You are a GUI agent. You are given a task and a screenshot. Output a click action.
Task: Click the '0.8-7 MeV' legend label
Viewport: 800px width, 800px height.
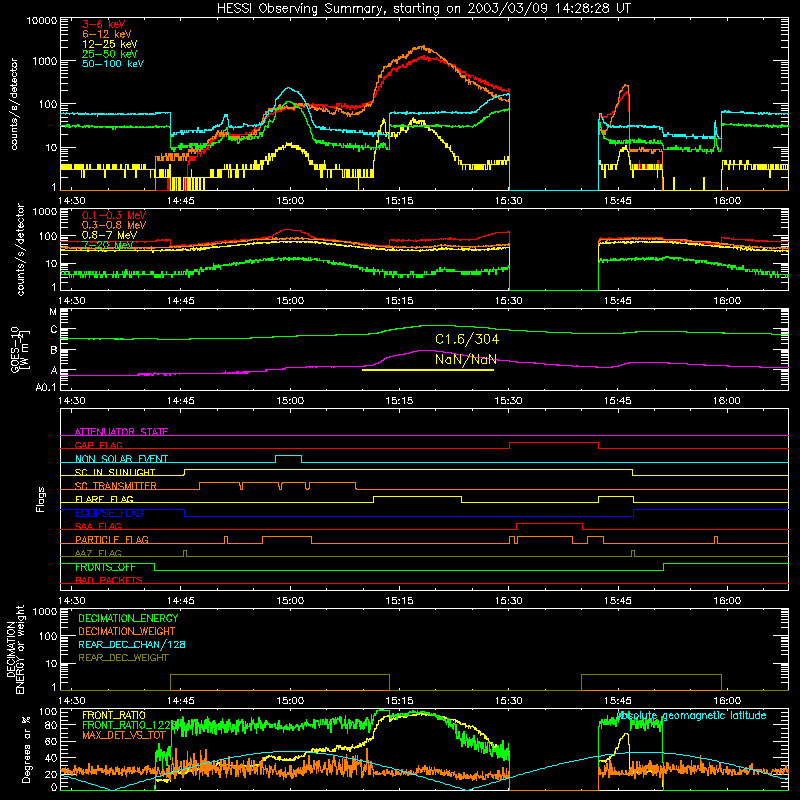point(109,235)
